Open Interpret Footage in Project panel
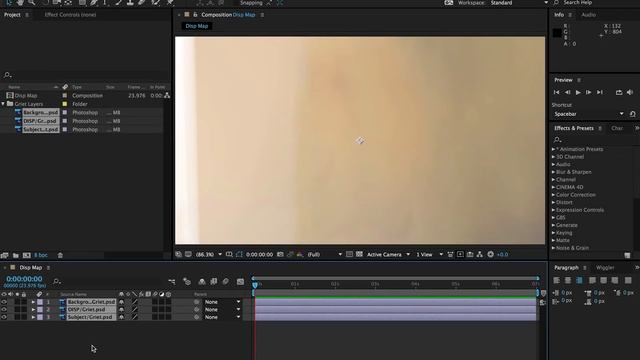This screenshot has height=360, width=640. [x=4, y=256]
